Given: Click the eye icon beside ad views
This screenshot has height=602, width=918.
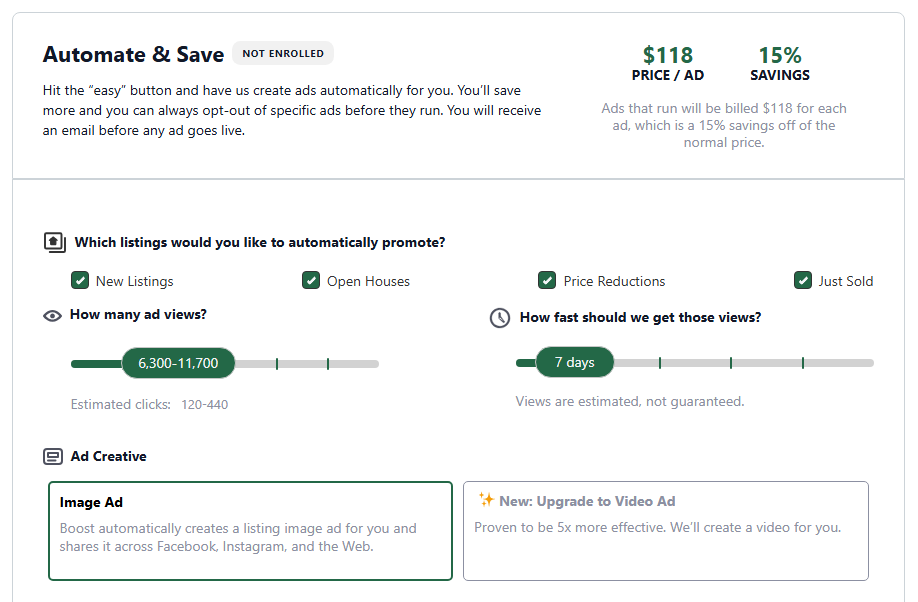Looking at the screenshot, I should point(52,315).
